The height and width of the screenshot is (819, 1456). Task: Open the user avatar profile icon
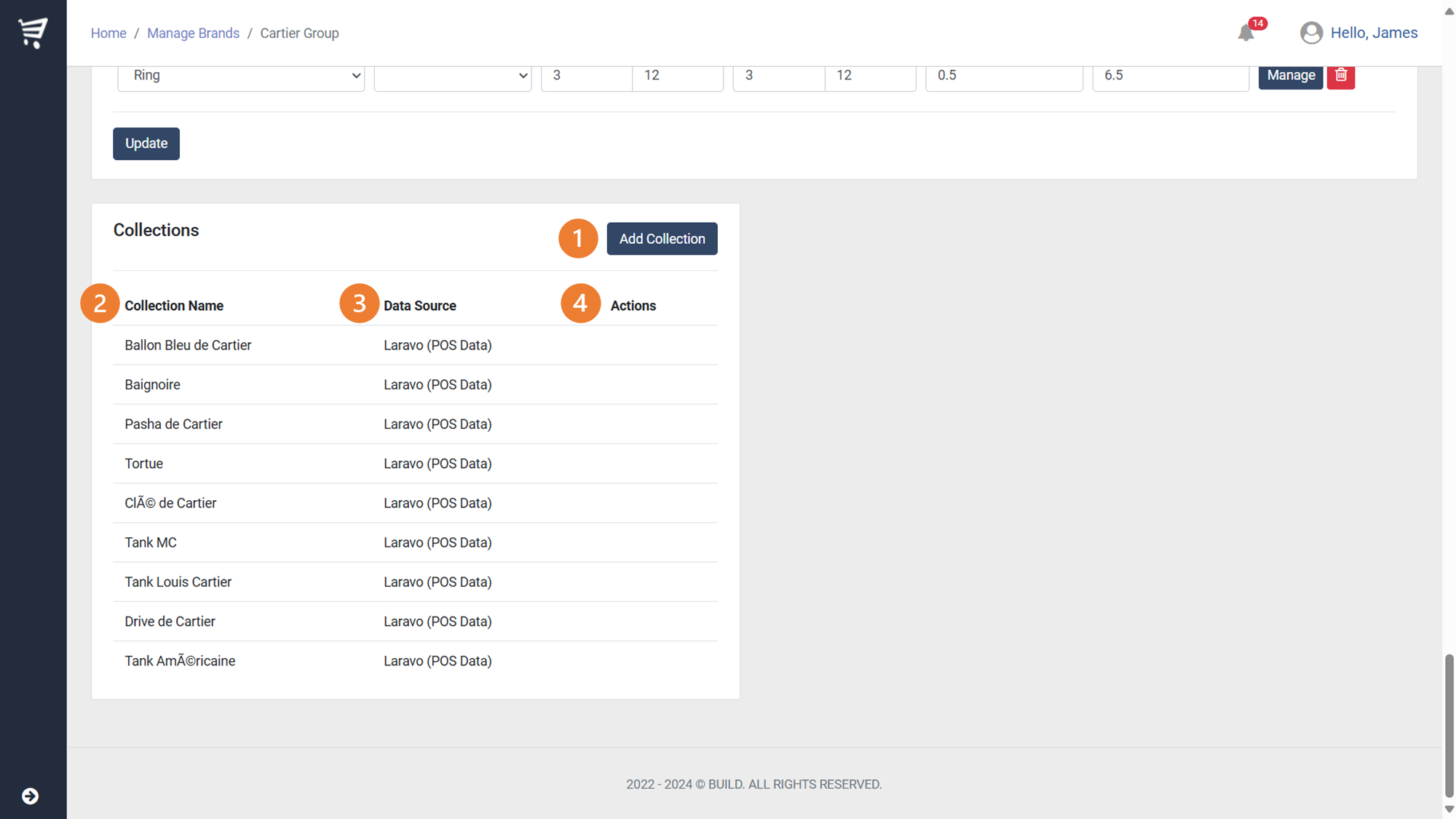[1311, 33]
